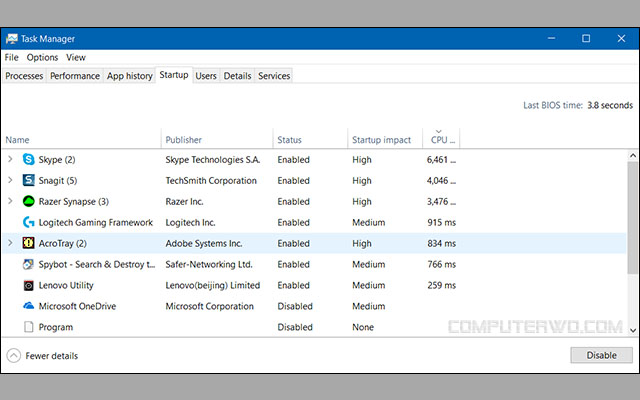640x400 pixels.
Task: Open the View menu
Action: tap(76, 58)
